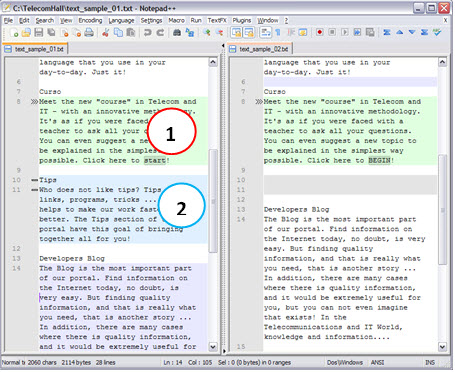Start macro recording with red dot icon

(x=319, y=32)
